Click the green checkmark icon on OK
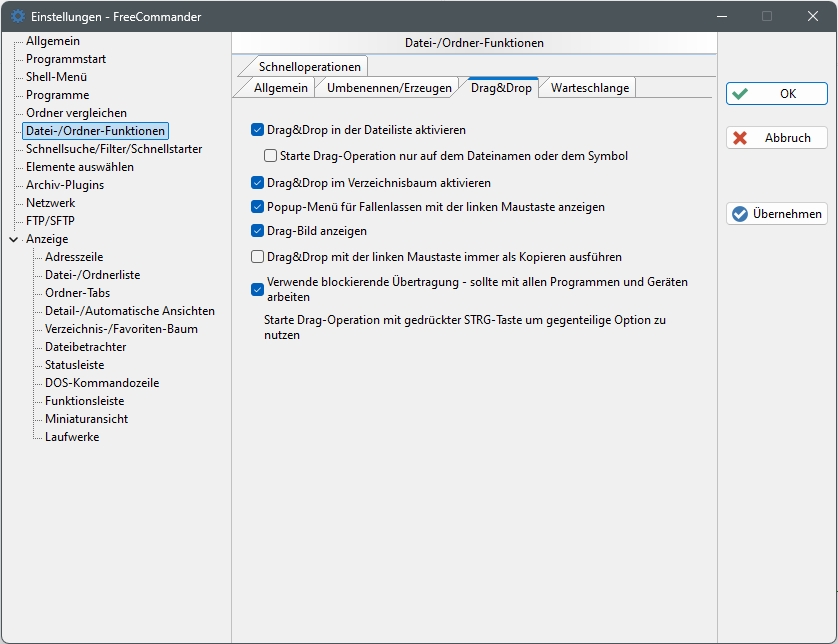This screenshot has width=838, height=644. click(740, 94)
